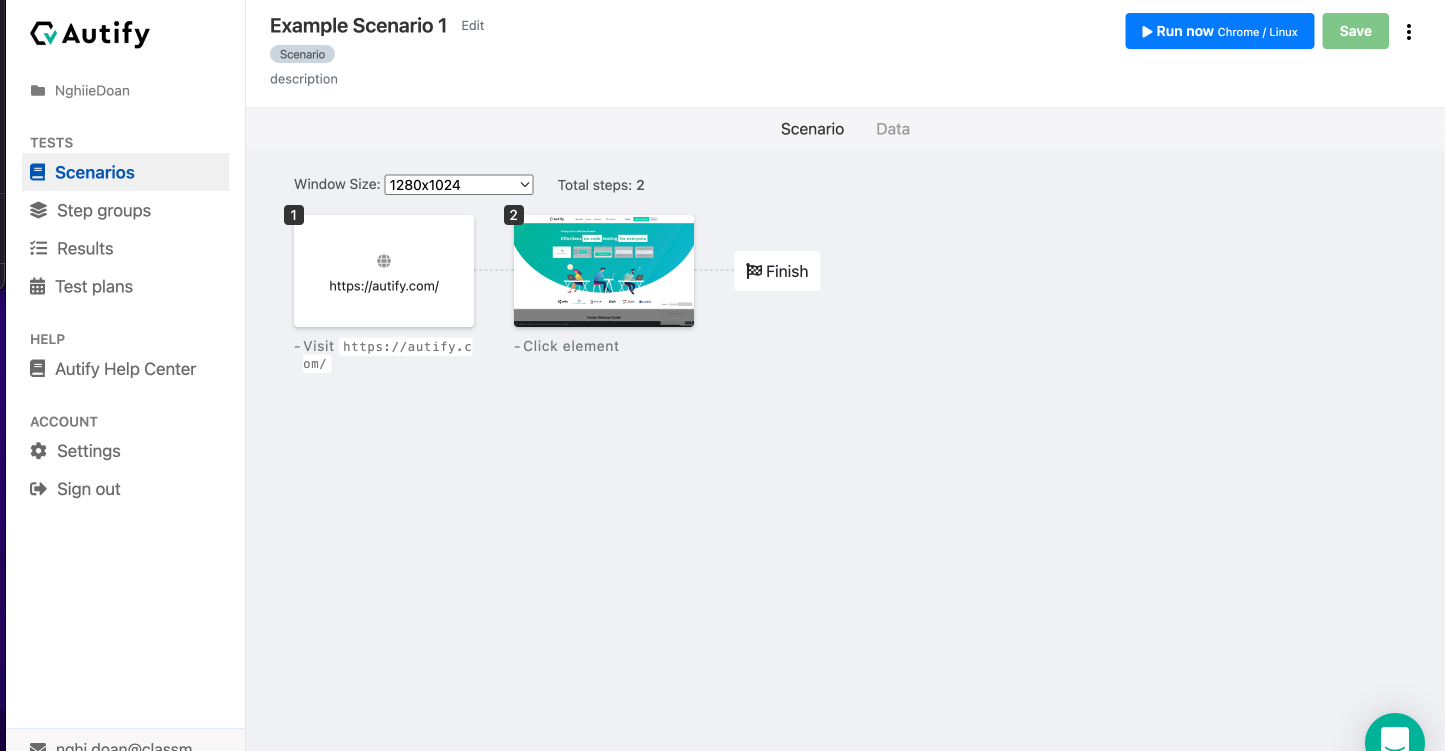
Task: Select the Scenario tab
Action: pos(812,129)
